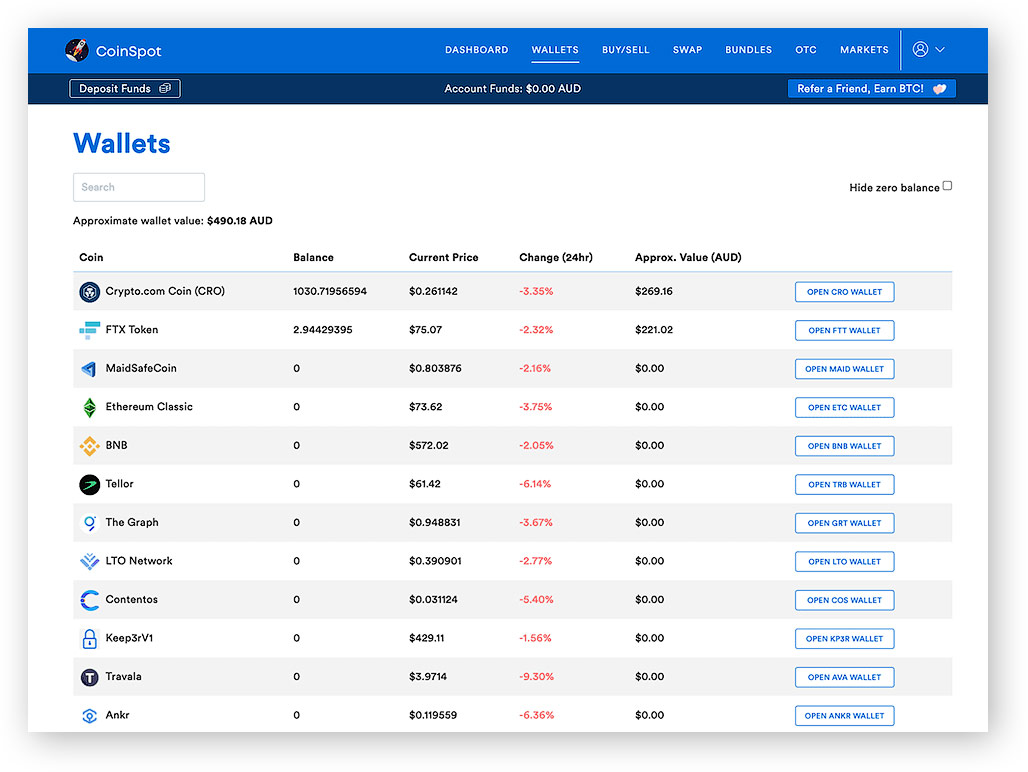The width and height of the screenshot is (1028, 772).
Task: Open the Markets page
Action: click(x=864, y=50)
